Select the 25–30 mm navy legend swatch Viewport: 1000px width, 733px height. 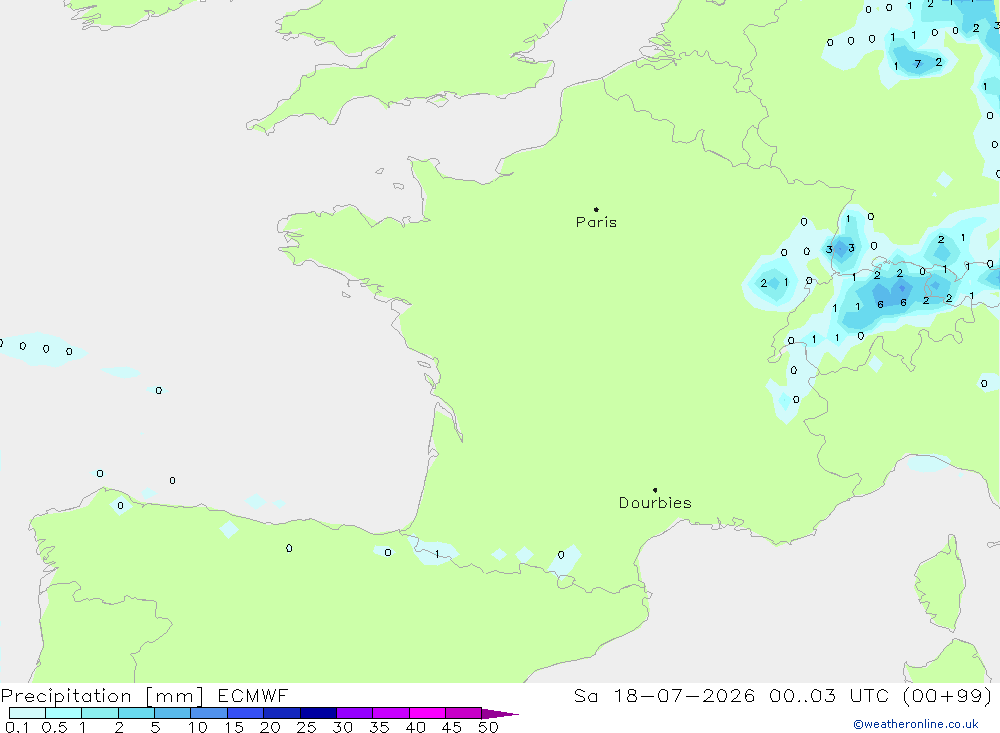[x=318, y=713]
